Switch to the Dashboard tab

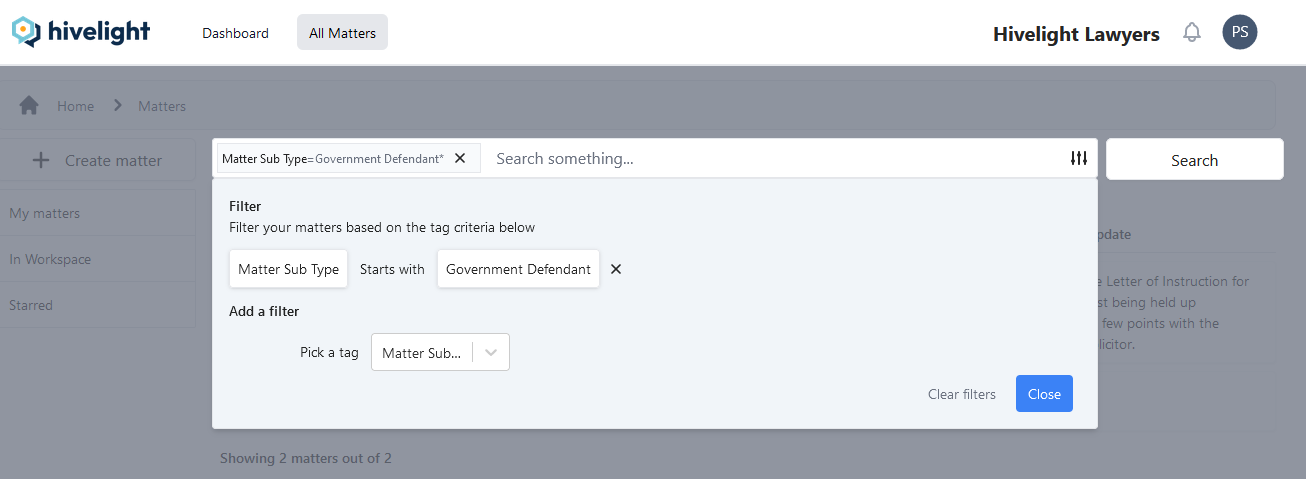tap(235, 33)
